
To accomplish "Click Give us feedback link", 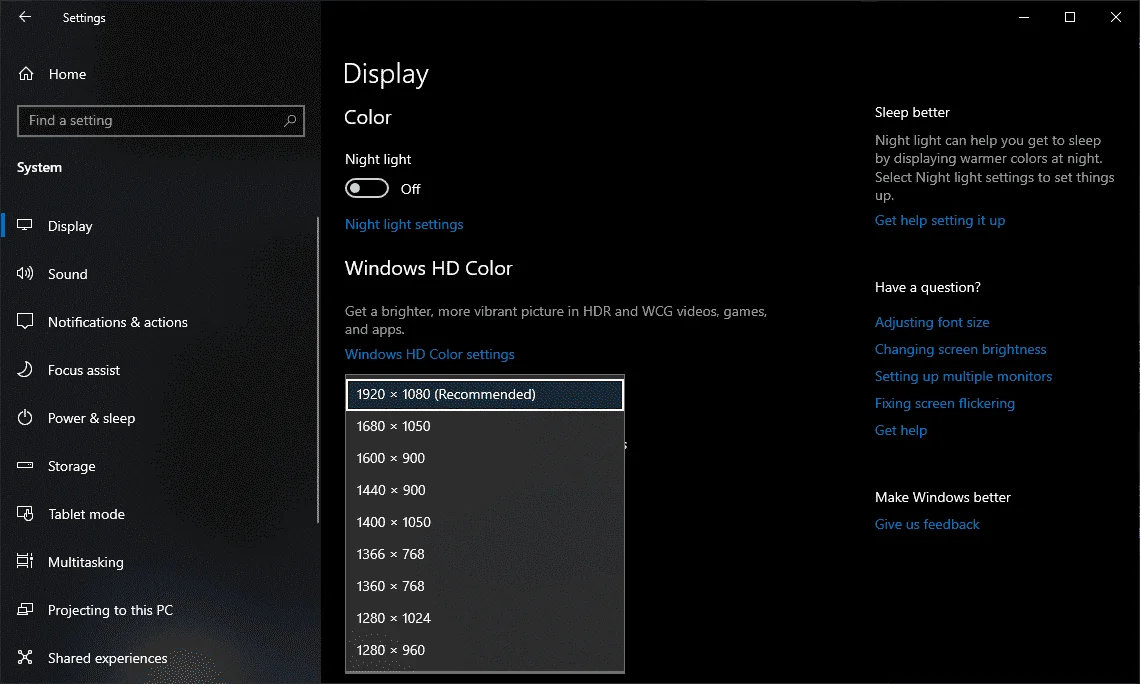I will tap(927, 524).
